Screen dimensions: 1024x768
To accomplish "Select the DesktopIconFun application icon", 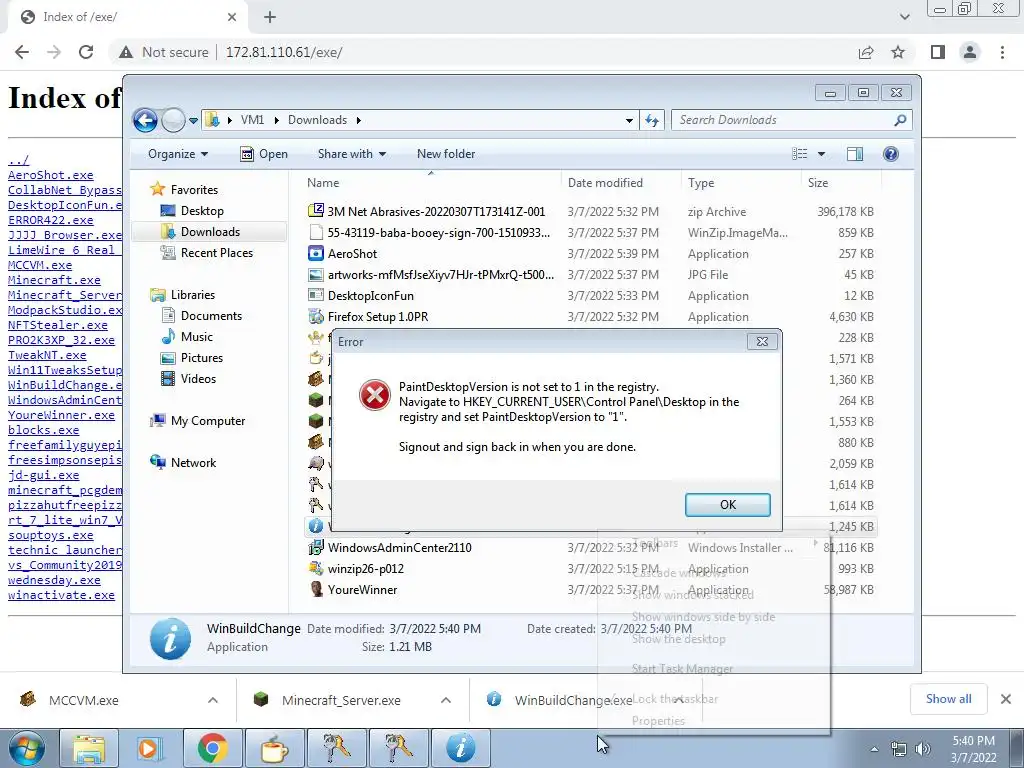I will pyautogui.click(x=316, y=296).
